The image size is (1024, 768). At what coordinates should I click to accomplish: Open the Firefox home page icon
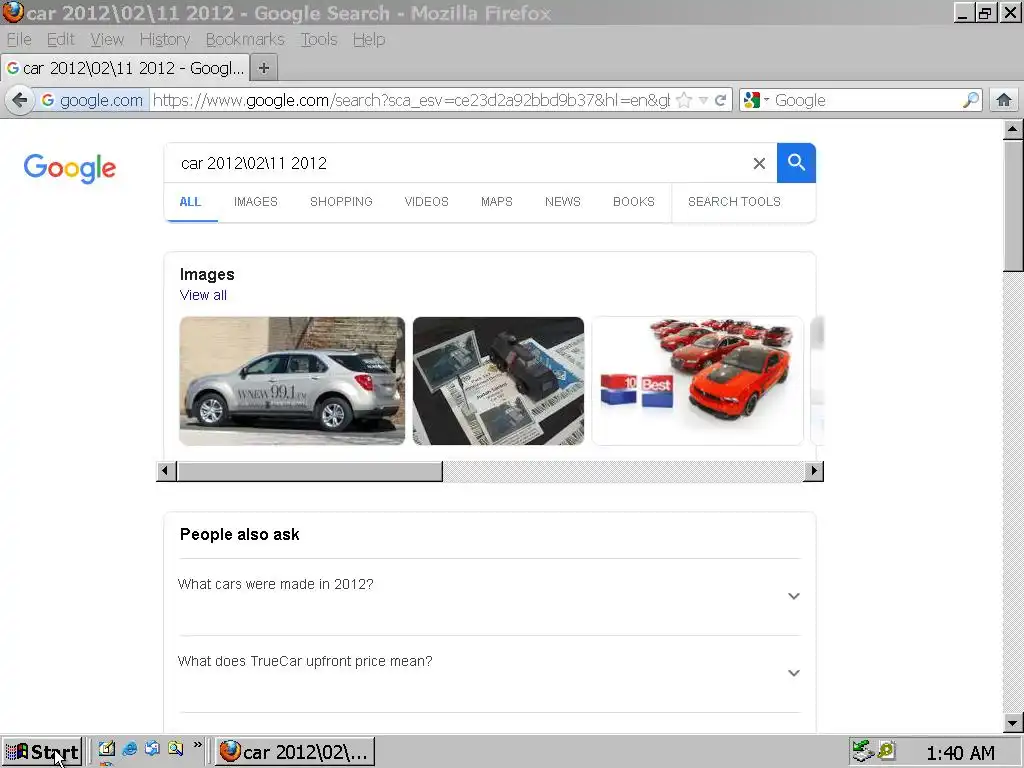tap(1004, 100)
